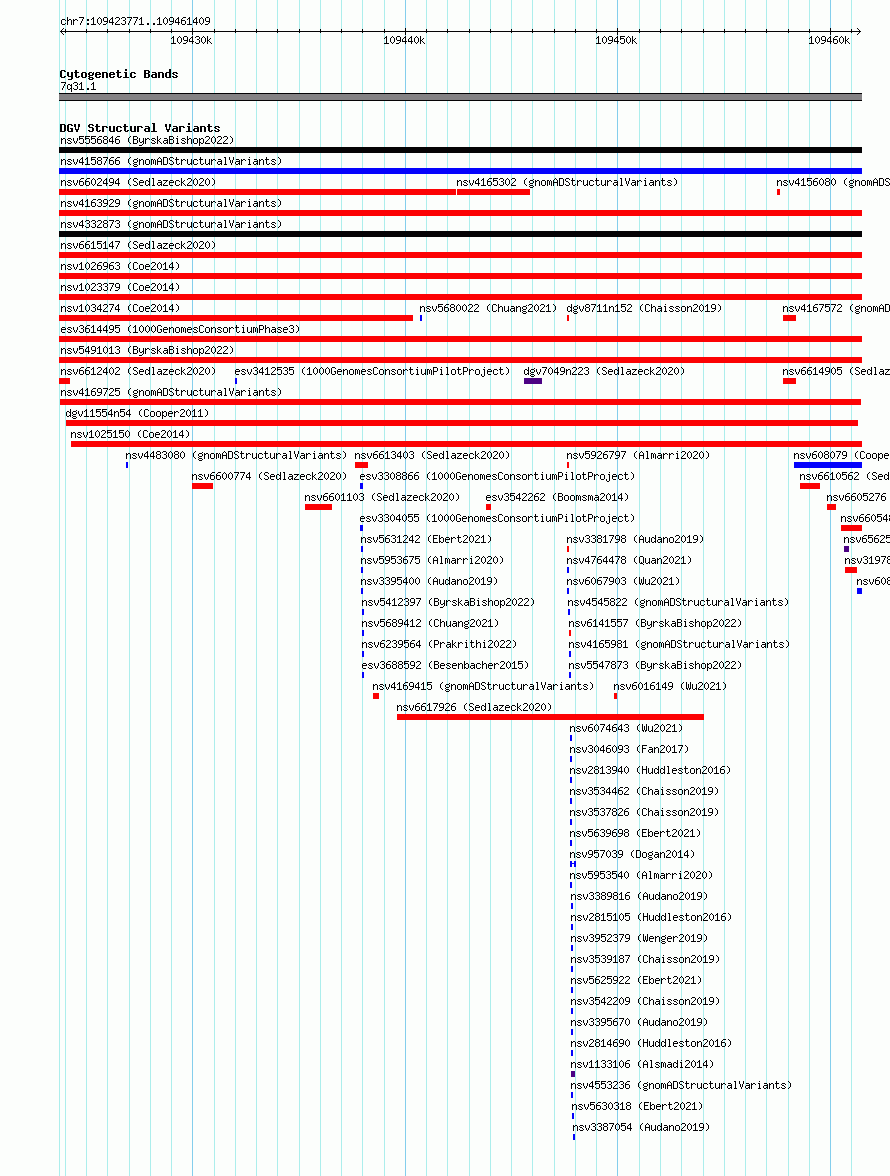Select nsv5412397 (ByrskaBishop2022) label
The height and width of the screenshot is (1176, 890).
[x=448, y=602]
